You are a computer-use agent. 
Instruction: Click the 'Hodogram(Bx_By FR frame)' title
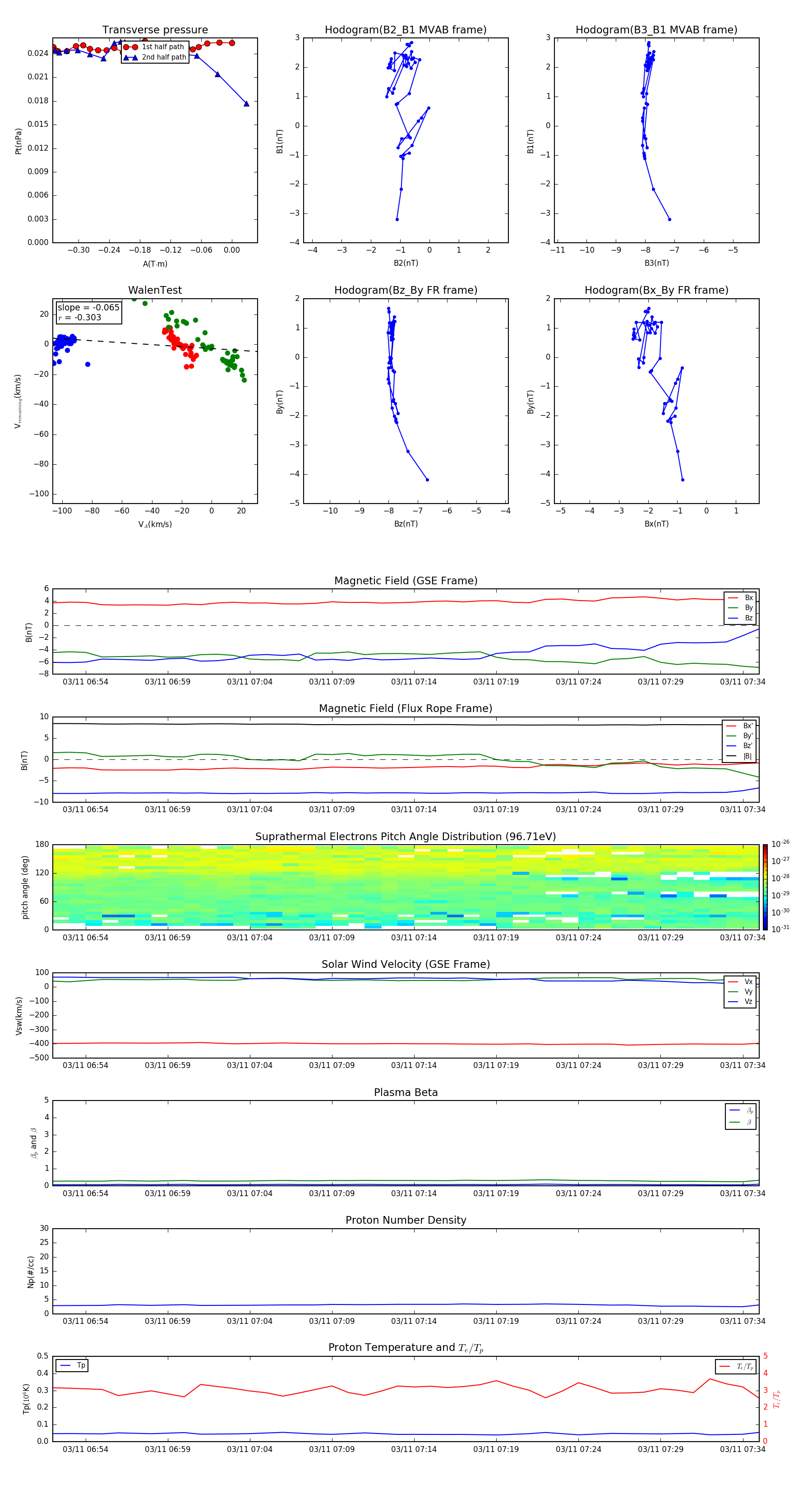(x=656, y=290)
